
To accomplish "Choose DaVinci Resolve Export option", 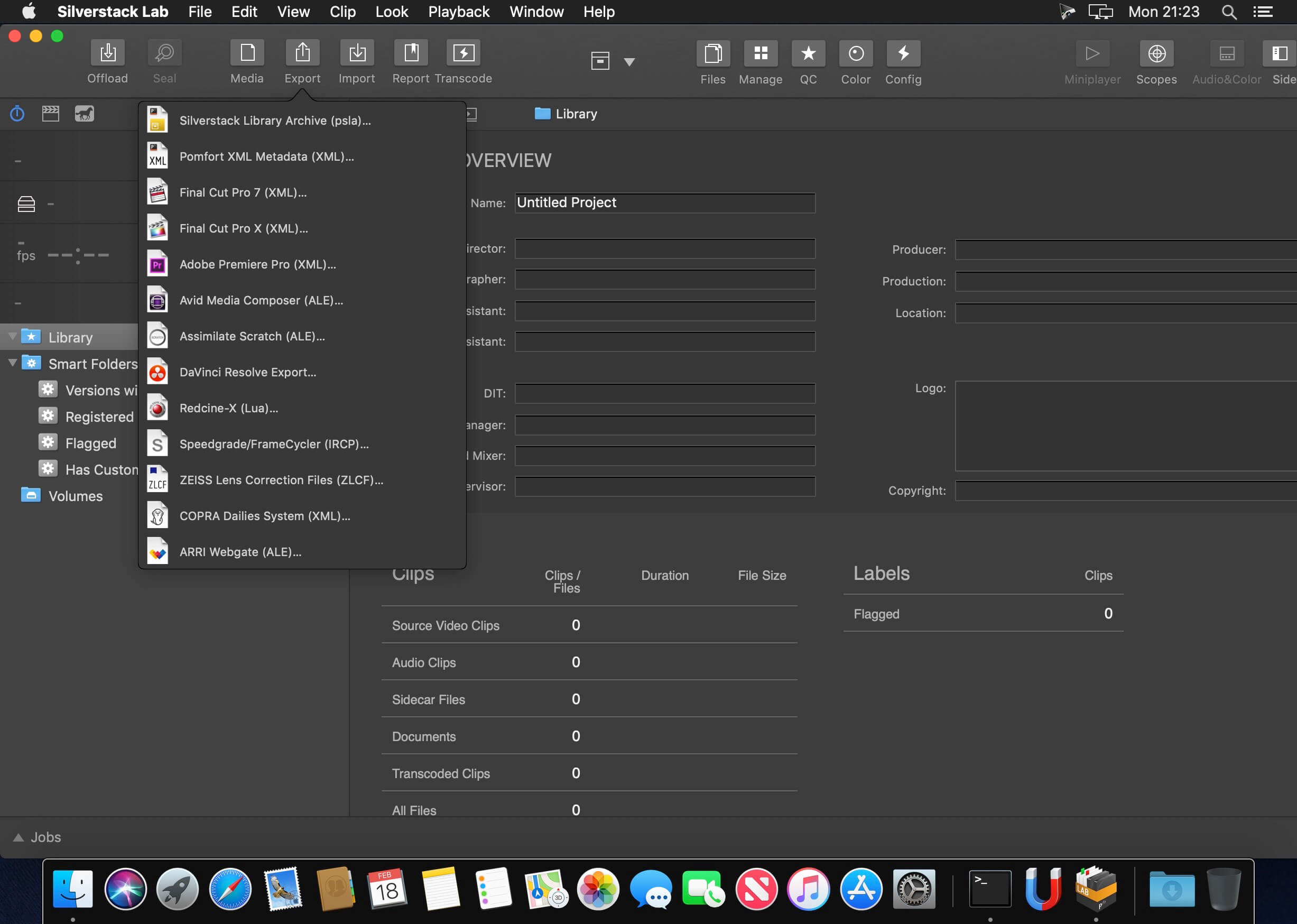I will (302, 372).
